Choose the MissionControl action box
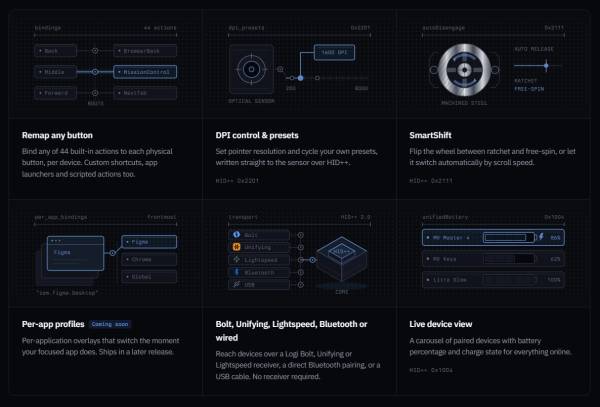The width and height of the screenshot is (600, 407). tap(145, 72)
